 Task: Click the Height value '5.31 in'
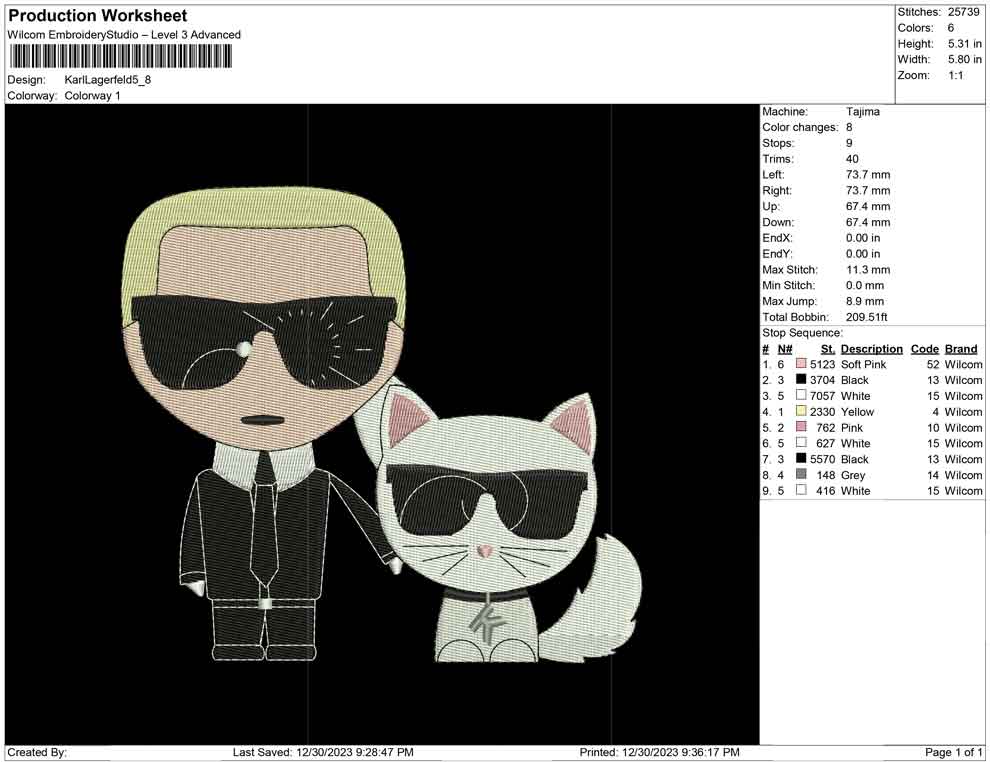coord(964,44)
